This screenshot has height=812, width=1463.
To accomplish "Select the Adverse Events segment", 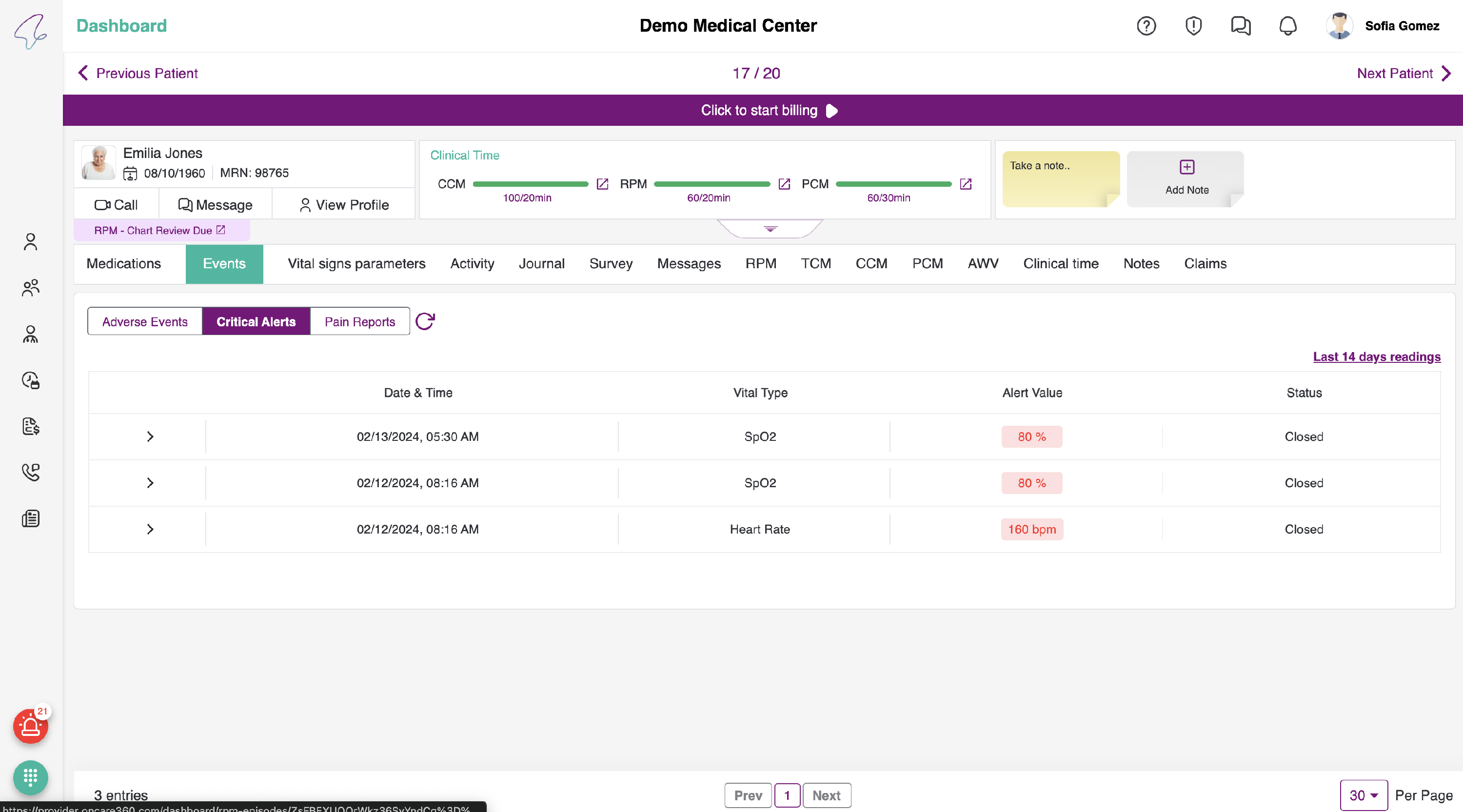I will click(x=145, y=321).
